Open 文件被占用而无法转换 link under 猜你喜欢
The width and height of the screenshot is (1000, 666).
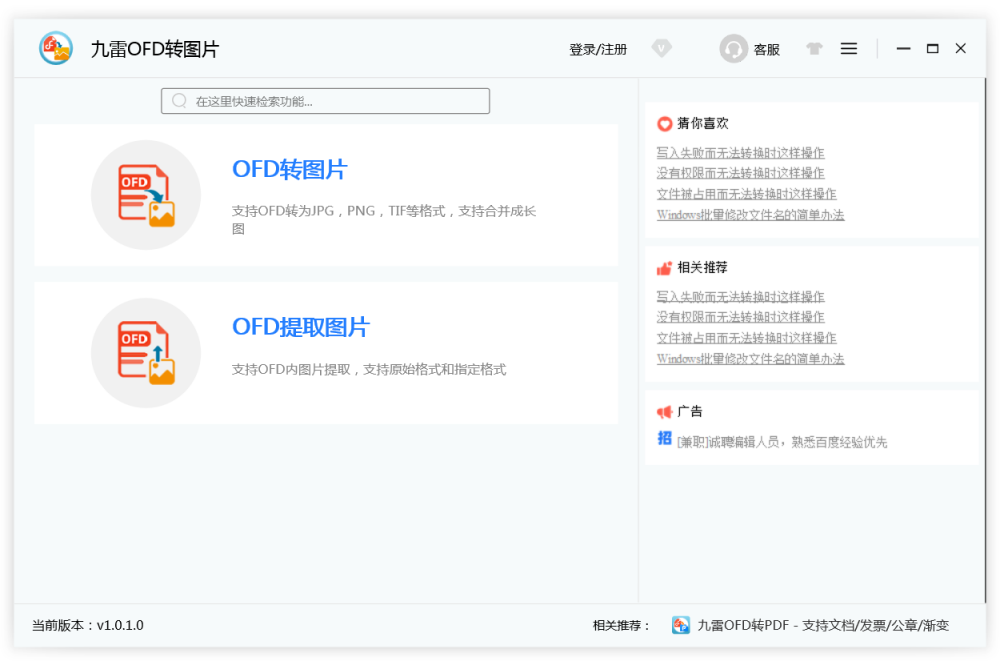[x=746, y=193]
